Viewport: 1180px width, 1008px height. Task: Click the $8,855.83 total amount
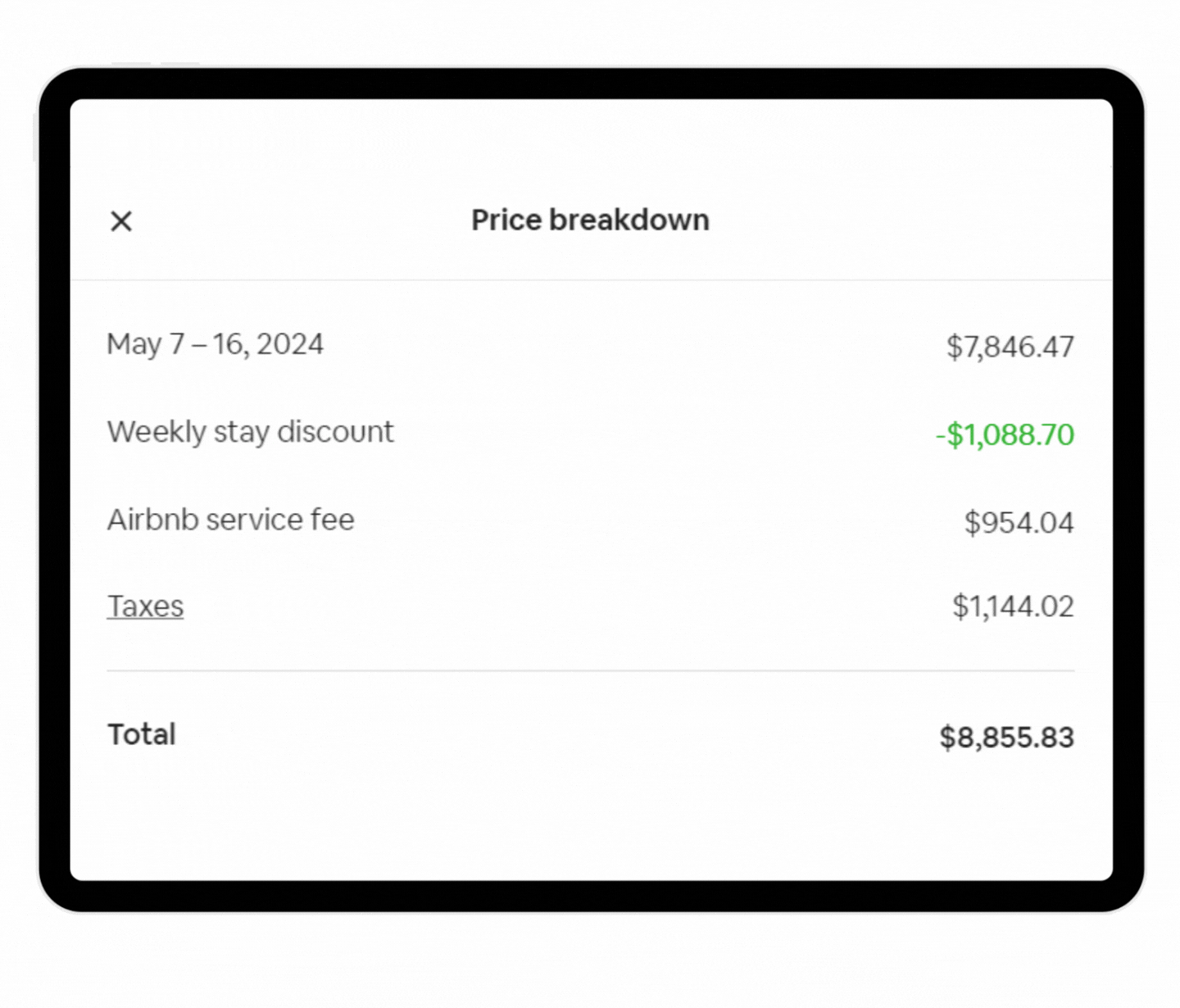tap(1006, 738)
